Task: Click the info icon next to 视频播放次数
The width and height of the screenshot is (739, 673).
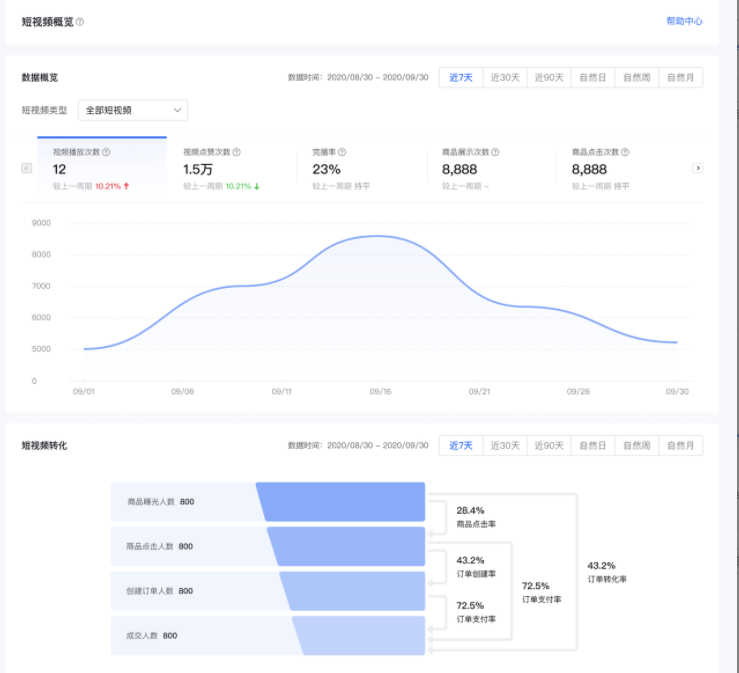Action: tap(106, 152)
